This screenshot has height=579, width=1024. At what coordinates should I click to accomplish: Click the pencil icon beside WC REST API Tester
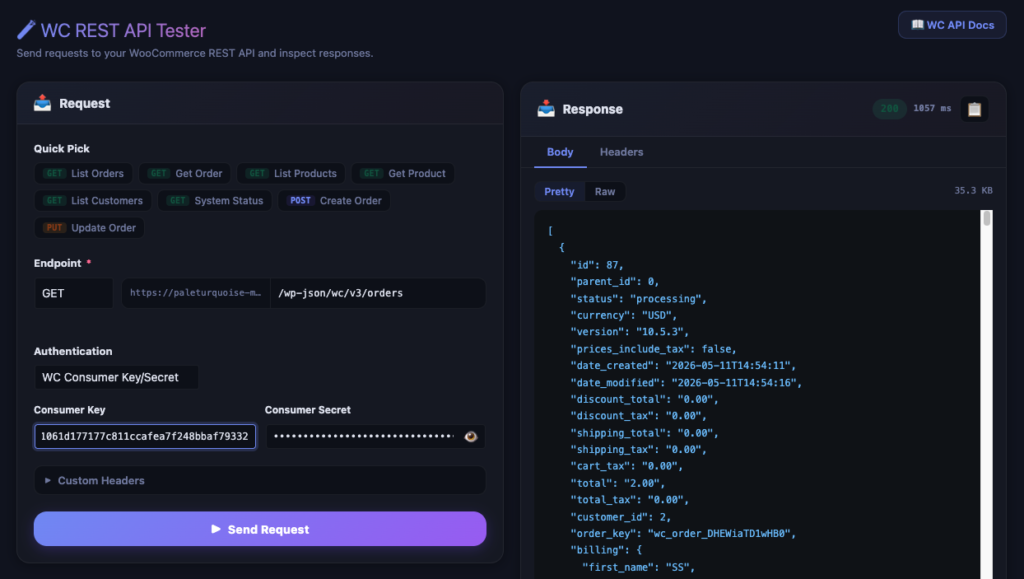point(26,30)
